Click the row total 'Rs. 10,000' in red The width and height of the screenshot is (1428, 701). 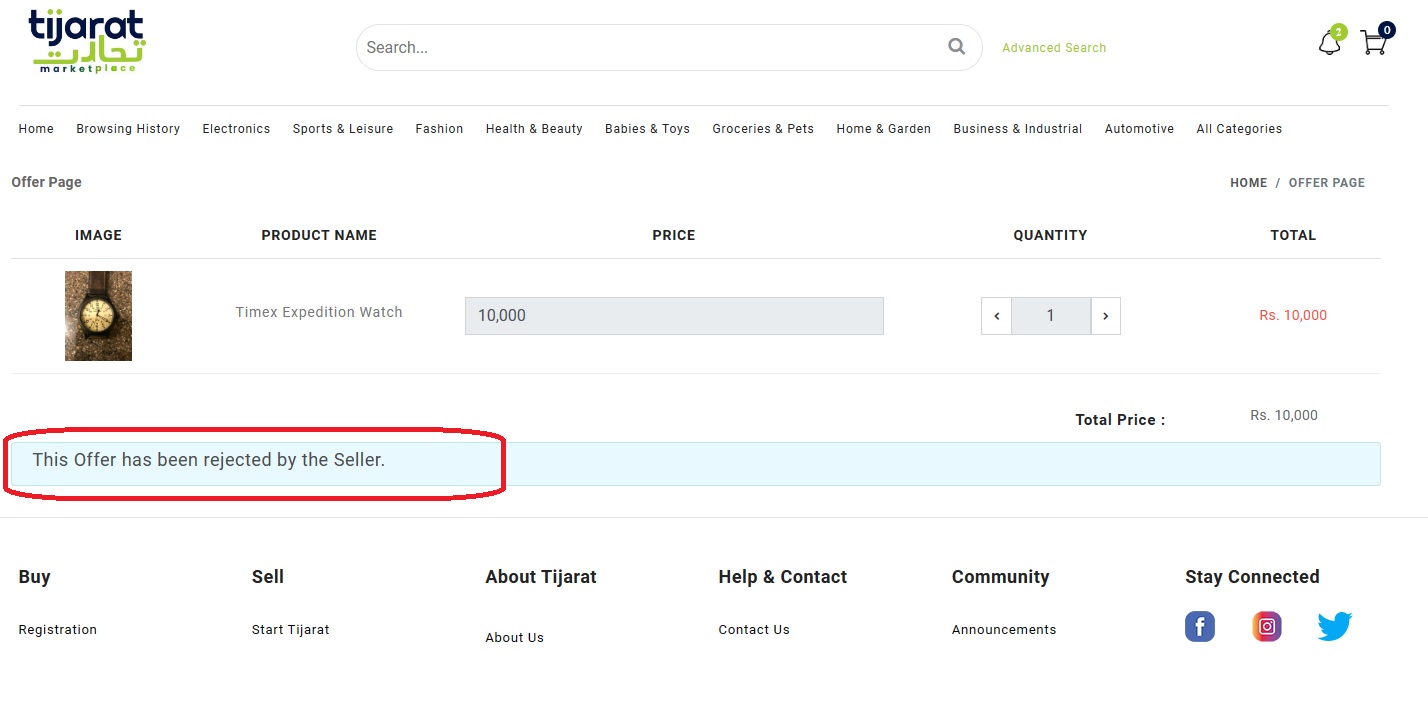click(x=1293, y=315)
